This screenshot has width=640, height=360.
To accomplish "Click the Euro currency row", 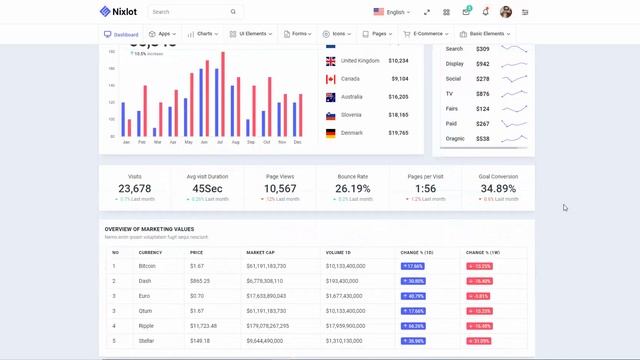I will click(317, 296).
